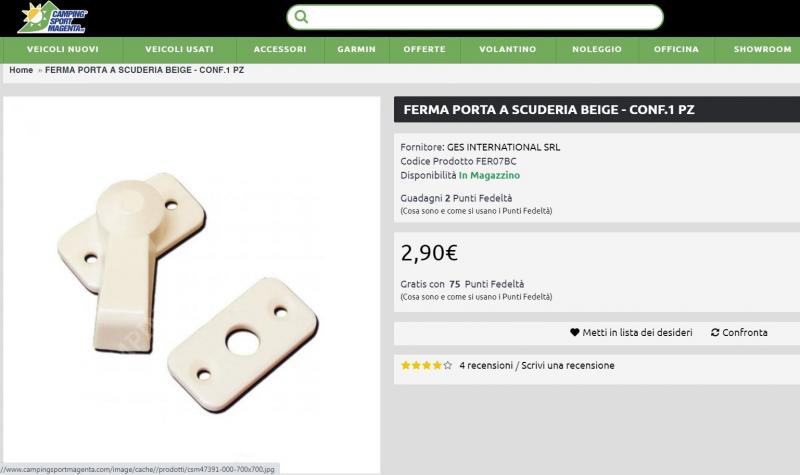Click the yellow star rating
The image size is (800, 475).
(x=427, y=366)
